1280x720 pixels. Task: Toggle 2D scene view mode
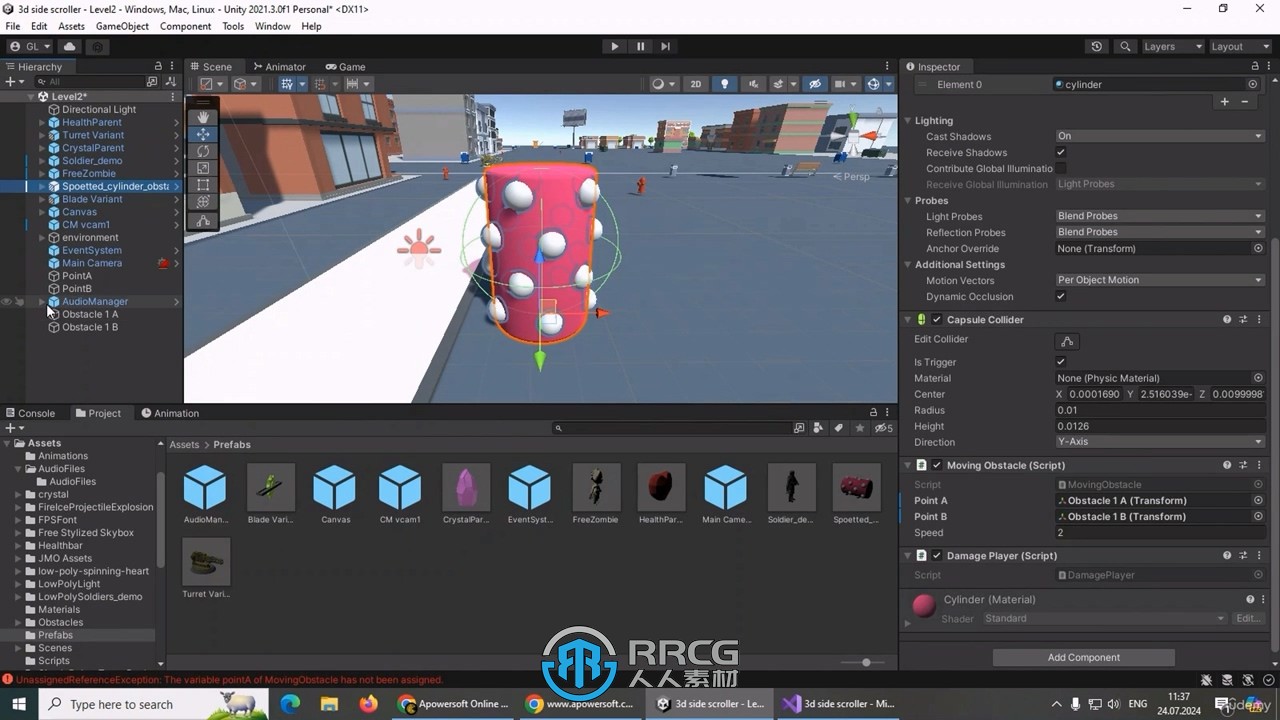pyautogui.click(x=696, y=84)
